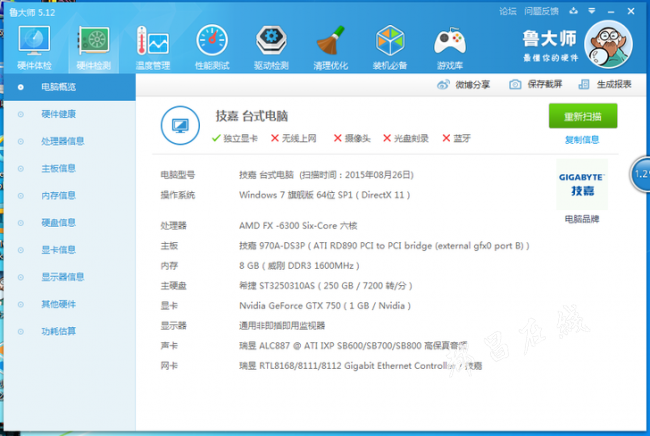The image size is (650, 436).
Task: Select 硬件检测 hardware detection icon
Action: point(94,47)
